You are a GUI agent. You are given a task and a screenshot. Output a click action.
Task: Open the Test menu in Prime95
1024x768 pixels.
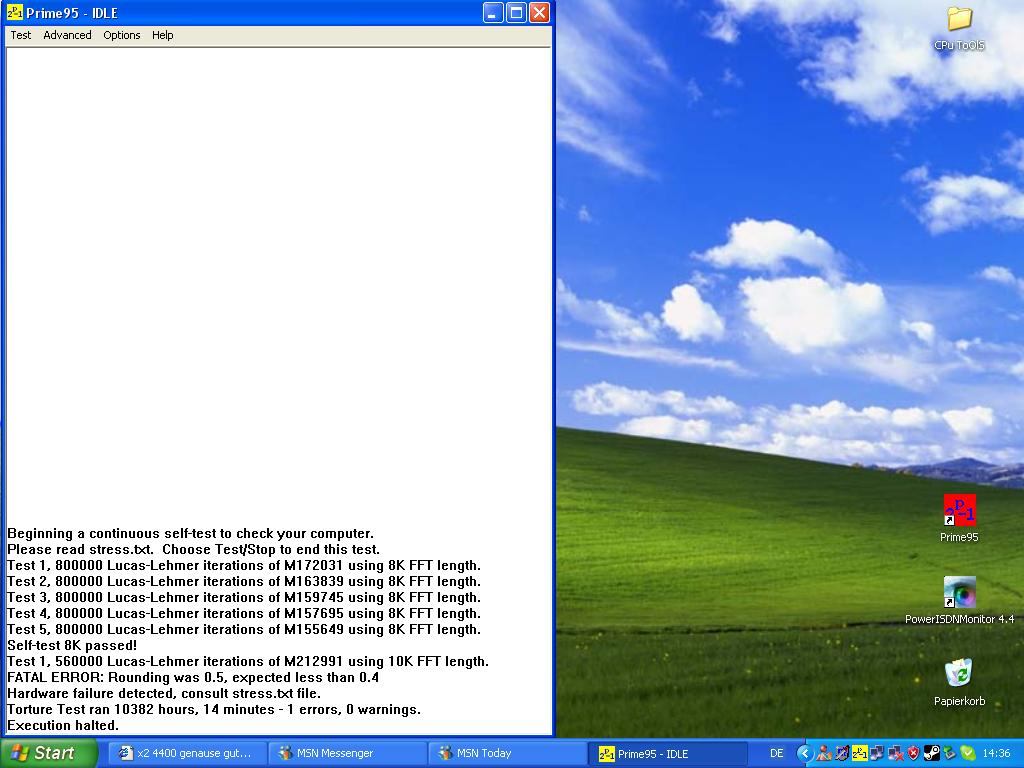click(x=20, y=35)
